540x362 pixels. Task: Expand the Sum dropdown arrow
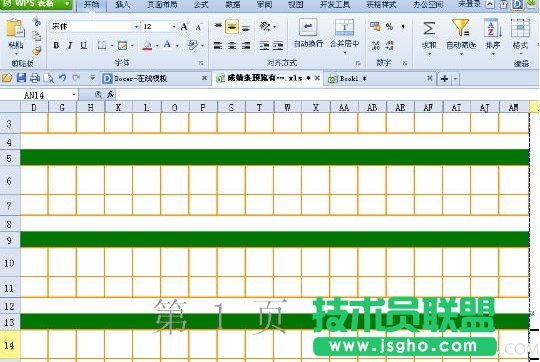[429, 54]
